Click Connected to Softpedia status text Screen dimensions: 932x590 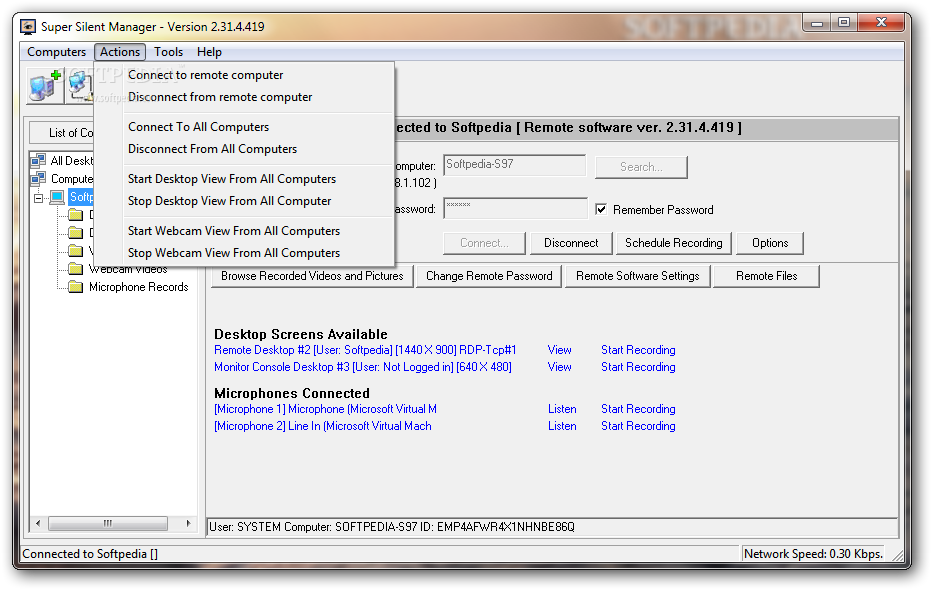coord(90,554)
